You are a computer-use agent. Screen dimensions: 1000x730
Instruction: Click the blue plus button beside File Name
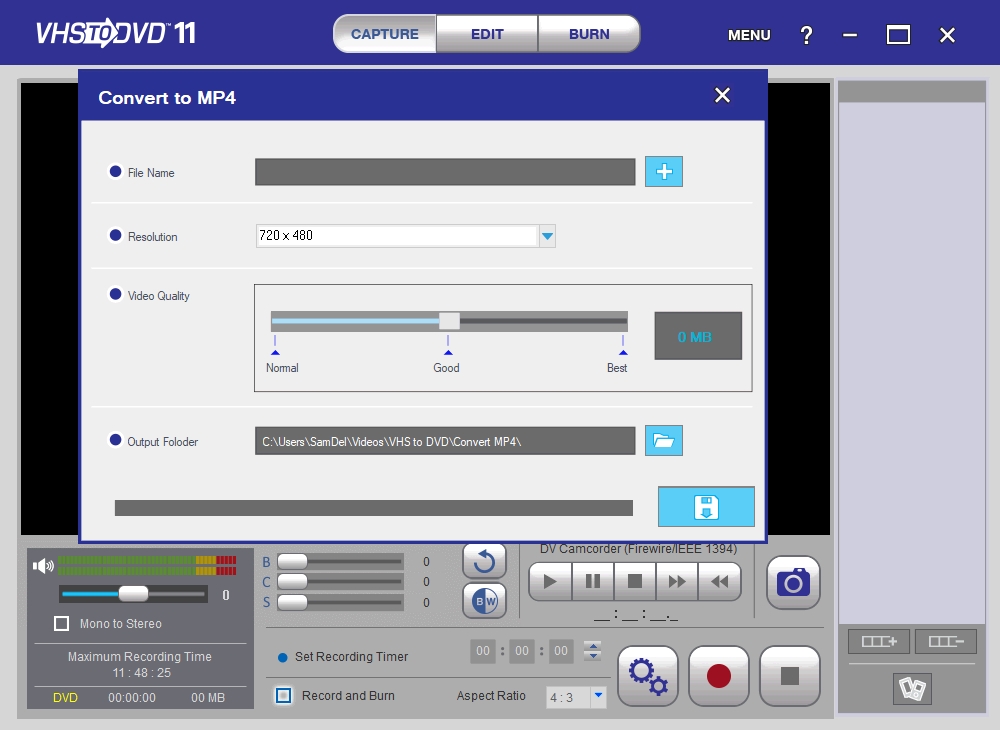(664, 172)
